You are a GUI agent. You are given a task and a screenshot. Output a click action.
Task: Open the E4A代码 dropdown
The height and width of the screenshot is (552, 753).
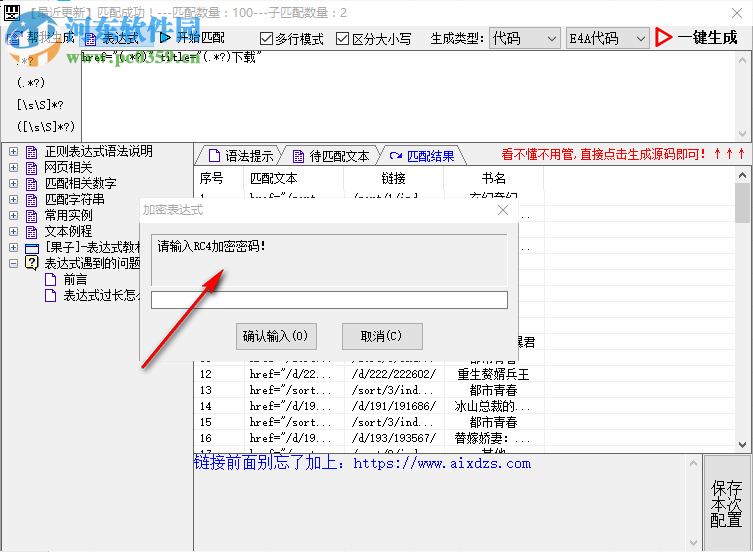point(607,38)
